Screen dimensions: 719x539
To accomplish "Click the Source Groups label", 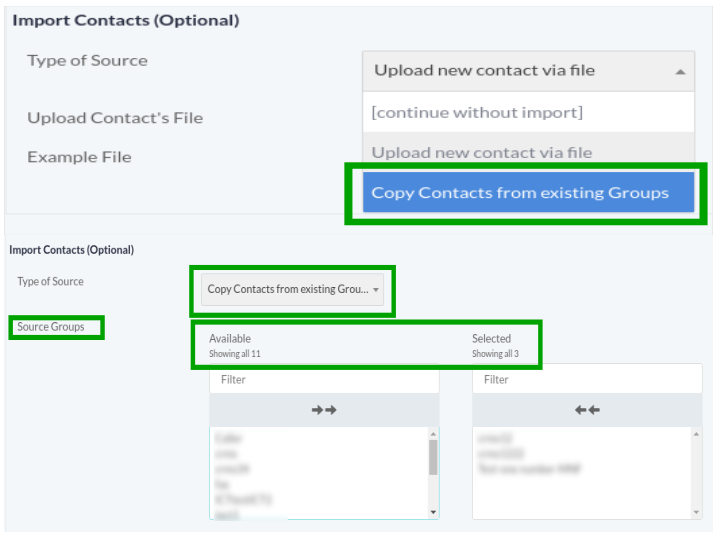I will pos(51,327).
